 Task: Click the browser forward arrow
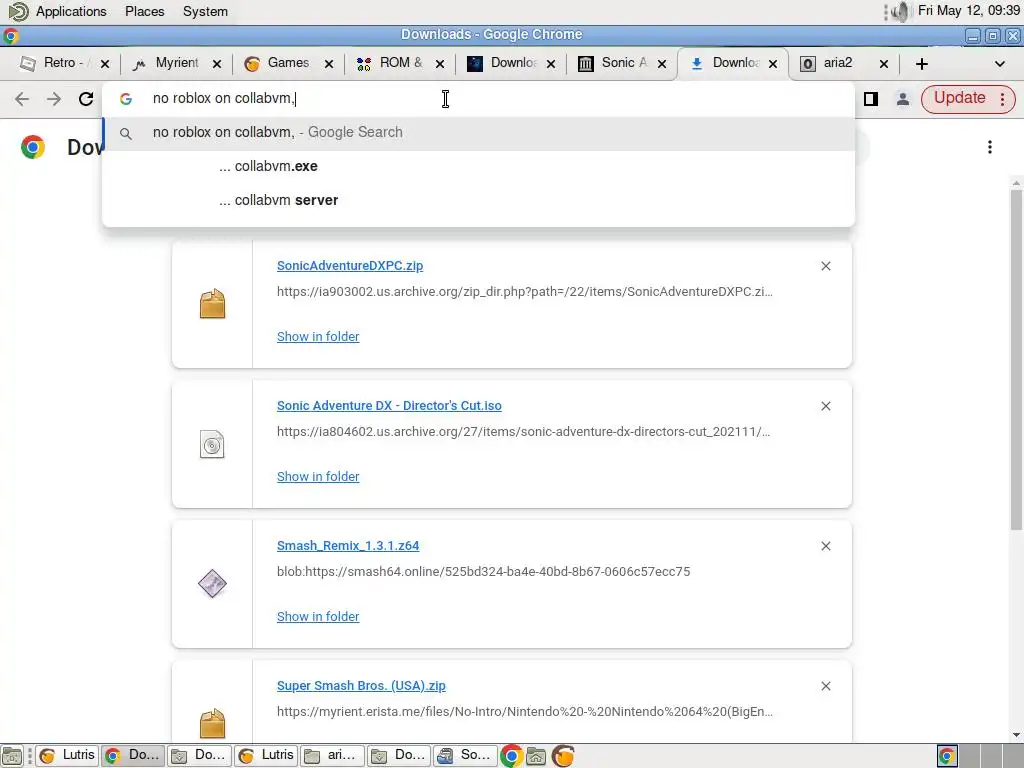[54, 99]
